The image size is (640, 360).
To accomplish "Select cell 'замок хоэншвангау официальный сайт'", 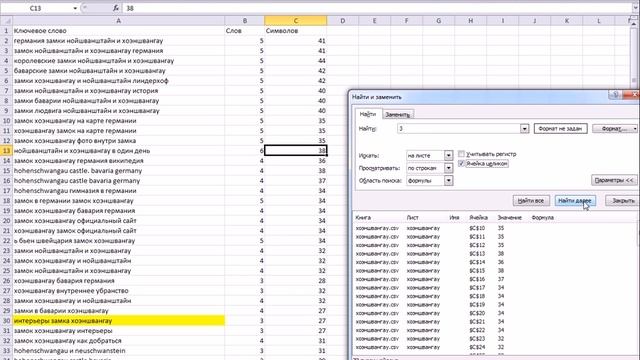I will [118, 221].
